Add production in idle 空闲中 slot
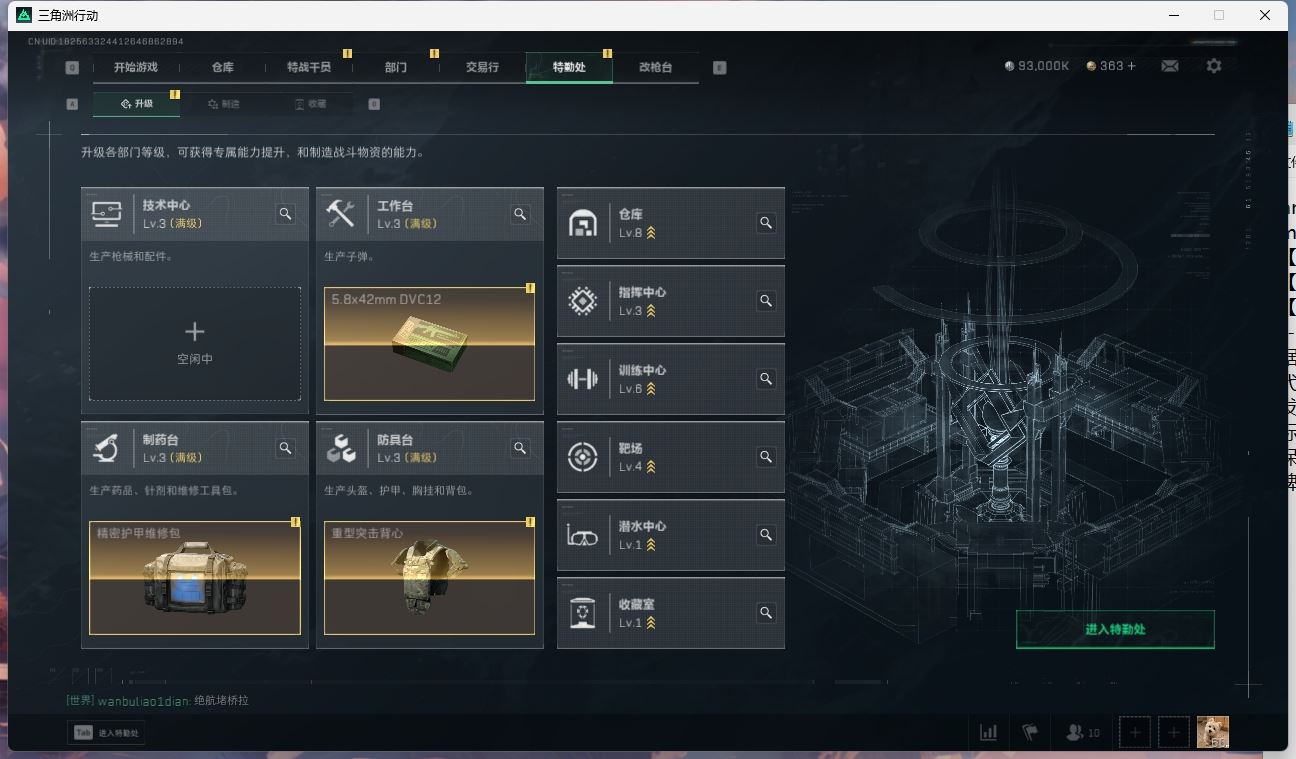Screen dimensions: 1296x759 [x=195, y=344]
